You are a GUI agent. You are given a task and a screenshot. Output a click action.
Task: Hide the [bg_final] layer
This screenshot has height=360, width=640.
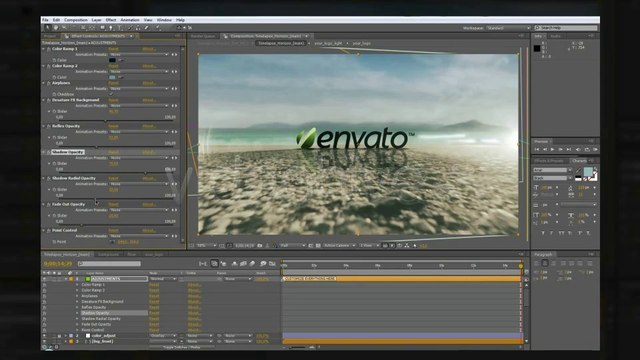[x=44, y=342]
